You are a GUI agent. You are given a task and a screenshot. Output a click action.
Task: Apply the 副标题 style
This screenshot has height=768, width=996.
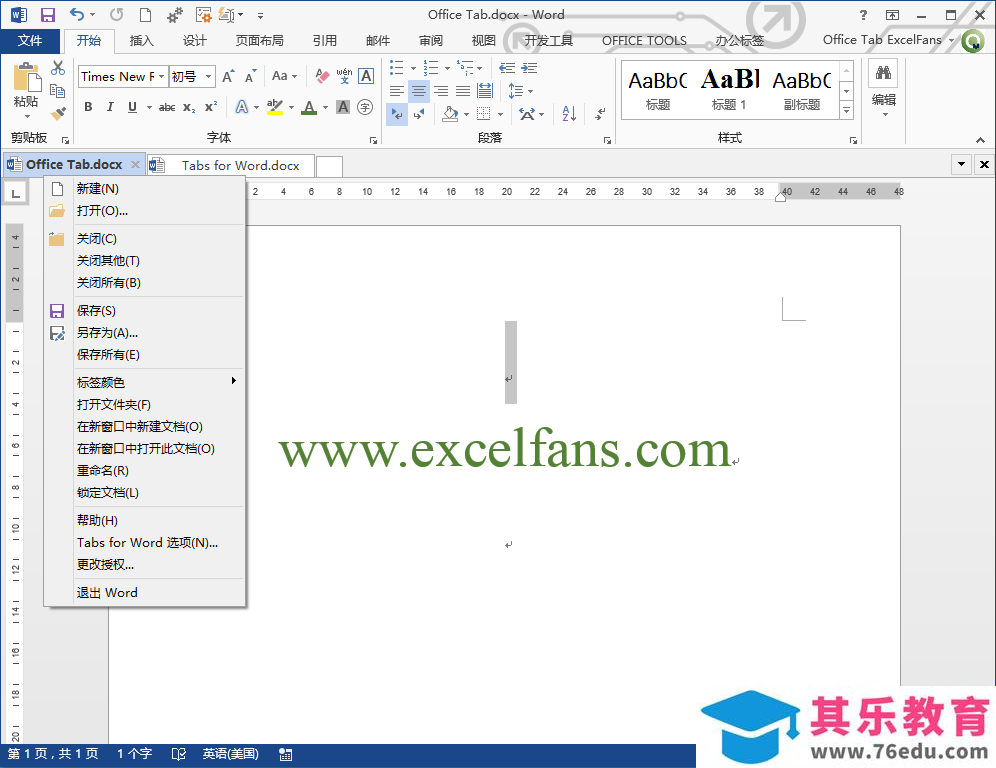click(x=802, y=90)
